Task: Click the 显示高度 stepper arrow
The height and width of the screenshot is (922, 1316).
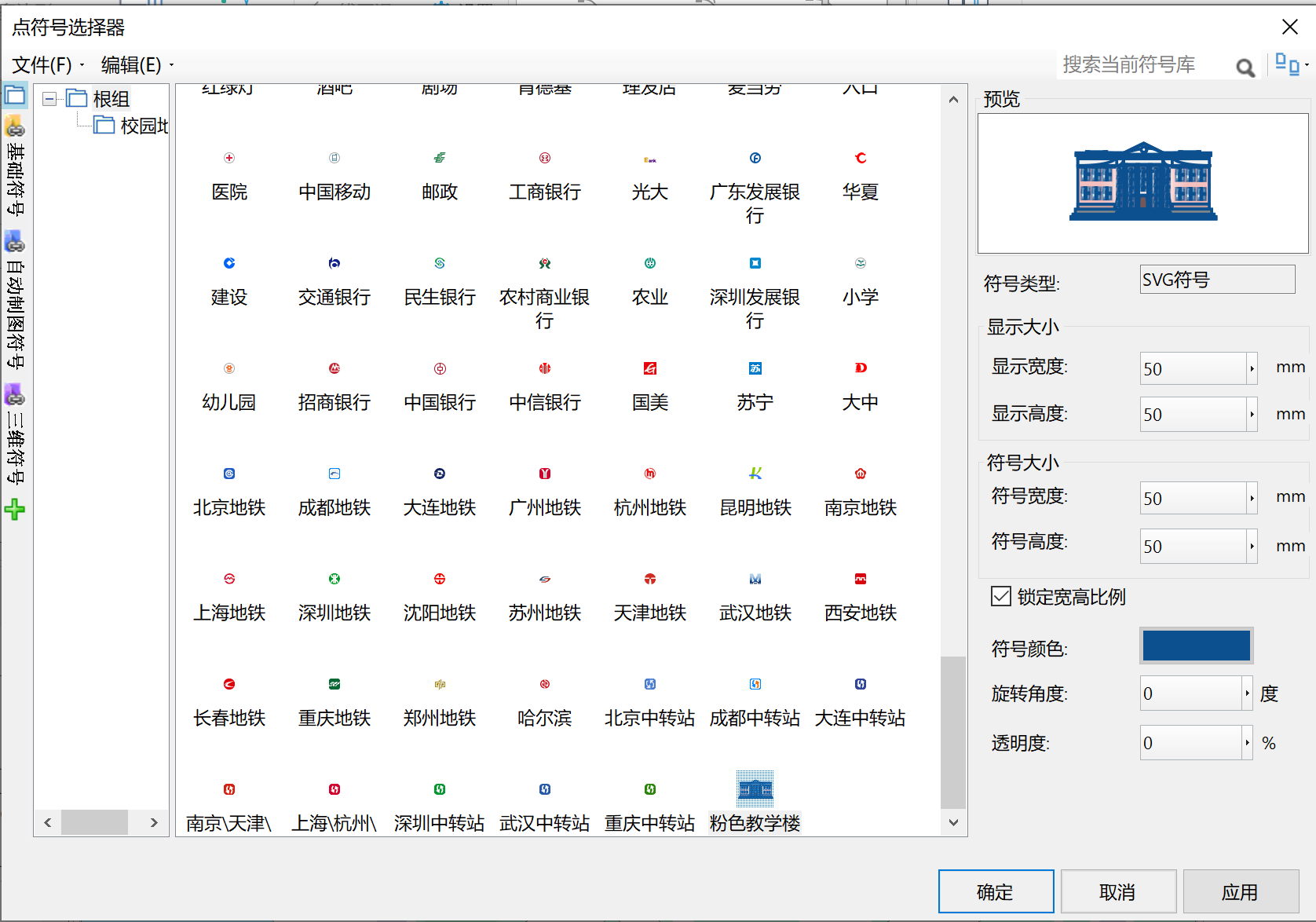Action: 1252,414
